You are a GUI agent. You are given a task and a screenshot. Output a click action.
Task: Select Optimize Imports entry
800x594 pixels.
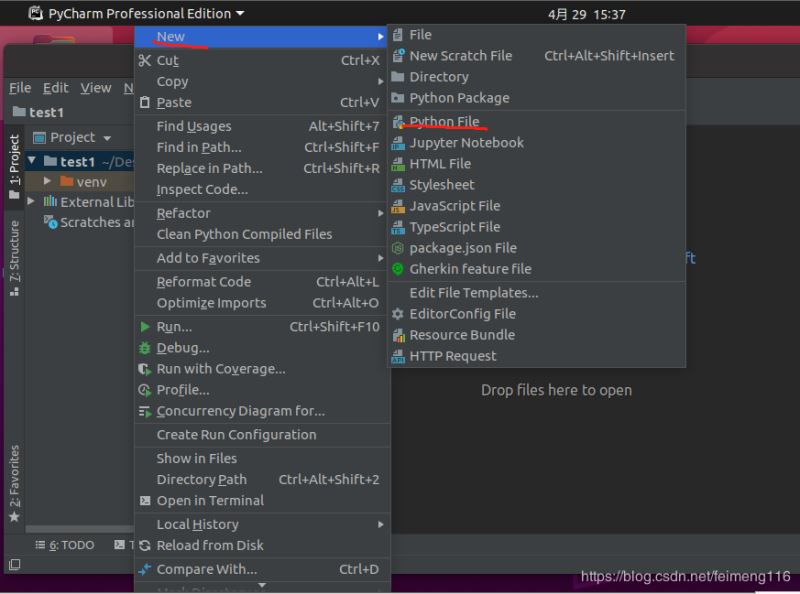tap(262, 303)
